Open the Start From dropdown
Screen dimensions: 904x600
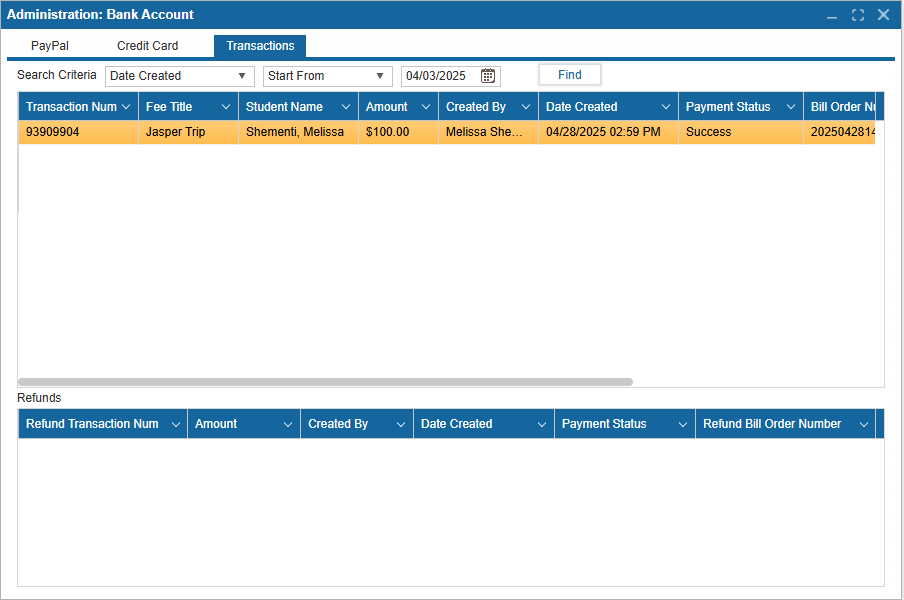pyautogui.click(x=381, y=75)
